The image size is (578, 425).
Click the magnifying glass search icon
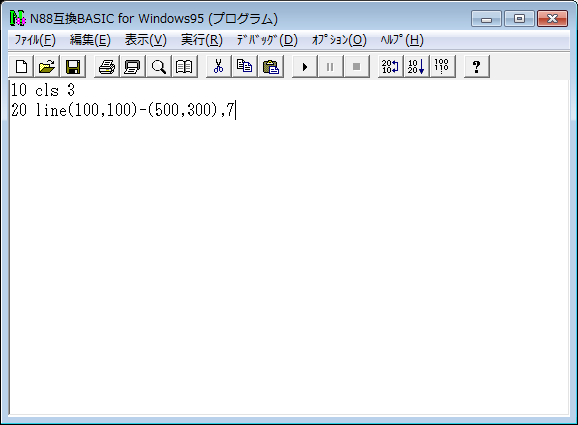click(159, 67)
